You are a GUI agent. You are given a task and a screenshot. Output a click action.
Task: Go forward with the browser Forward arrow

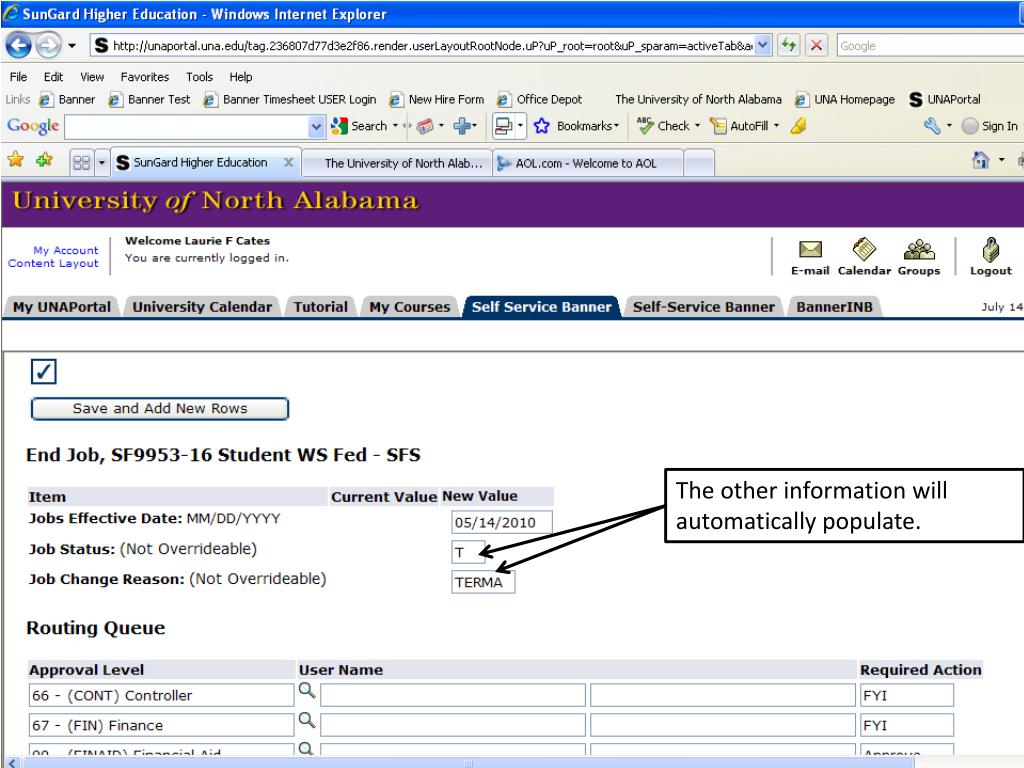(48, 45)
